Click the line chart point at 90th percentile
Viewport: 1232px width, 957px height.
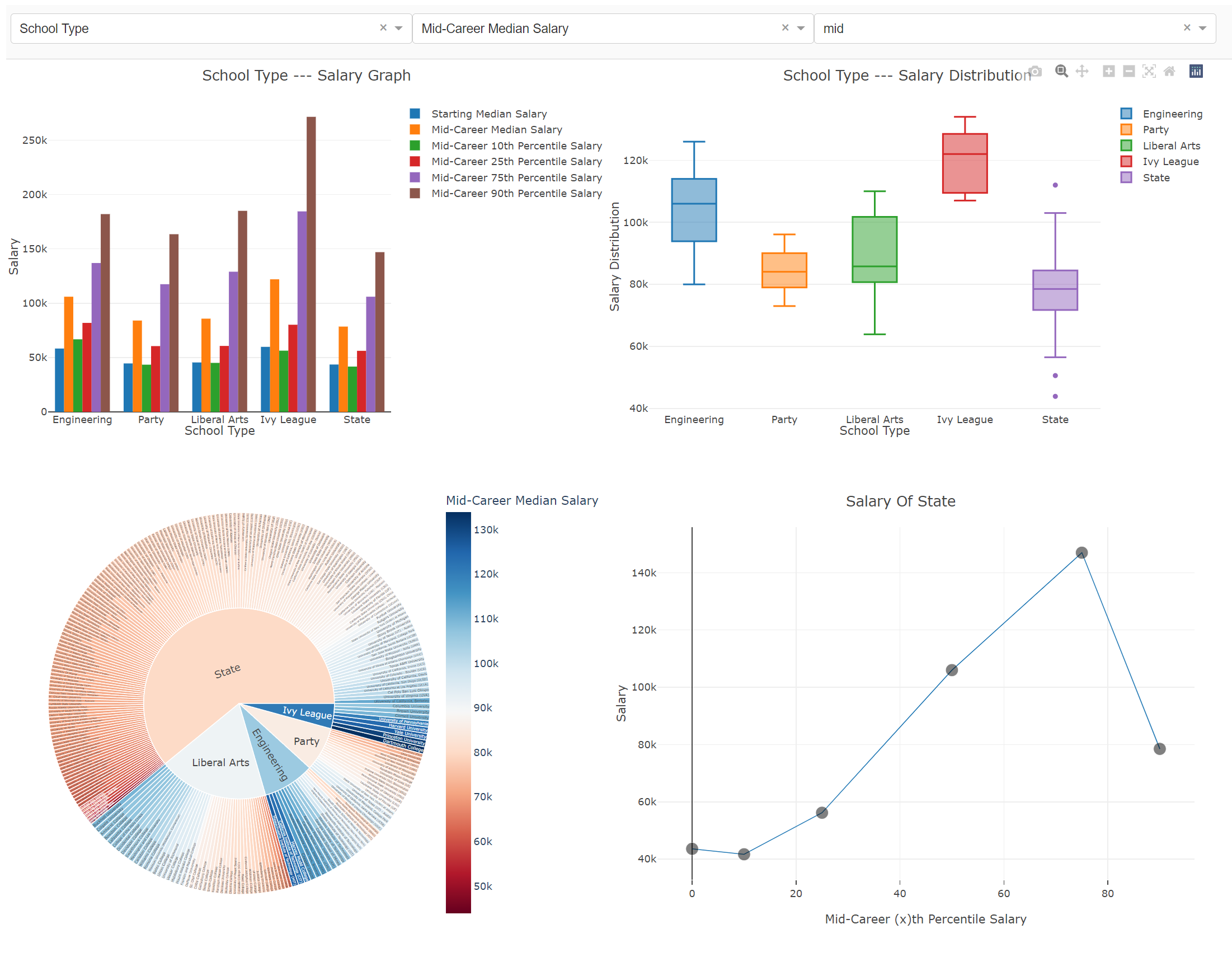tap(1159, 749)
